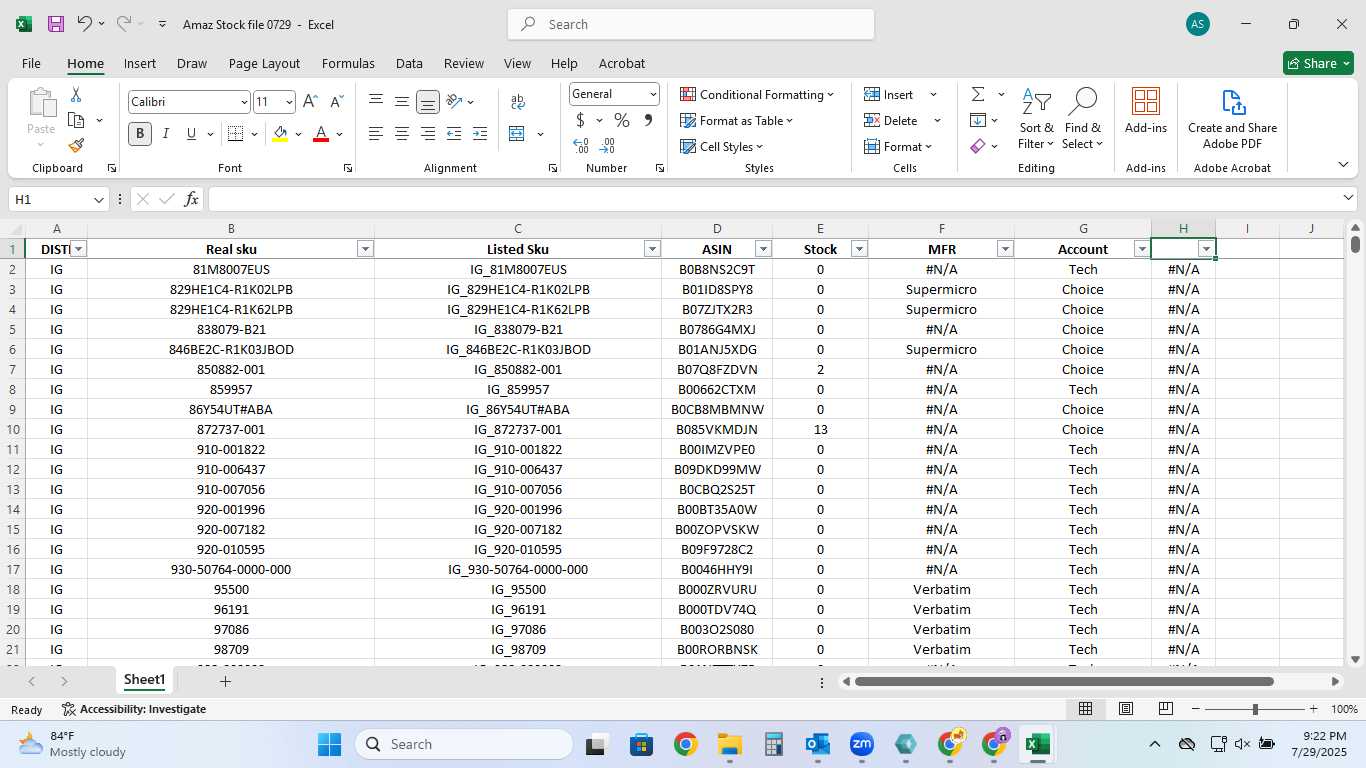Adjust the zoom slider handle

click(x=1255, y=709)
